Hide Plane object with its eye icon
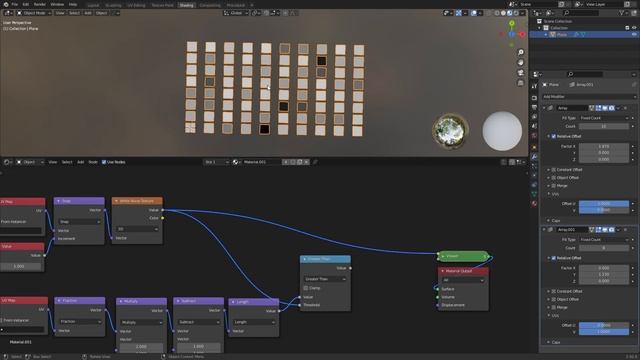This screenshot has width=640, height=360. point(634,35)
